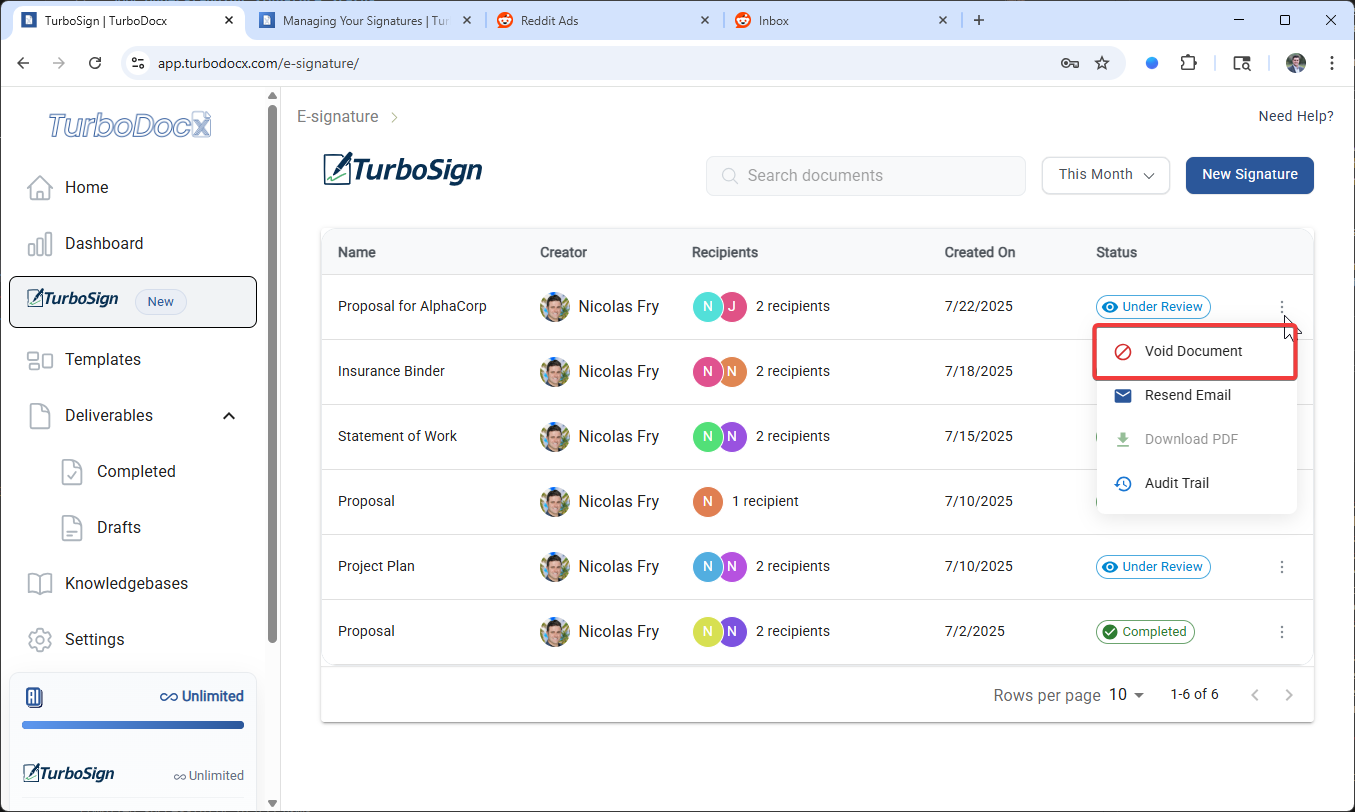This screenshot has width=1355, height=812.
Task: Choose Download PDF from the menu
Action: (x=1196, y=439)
